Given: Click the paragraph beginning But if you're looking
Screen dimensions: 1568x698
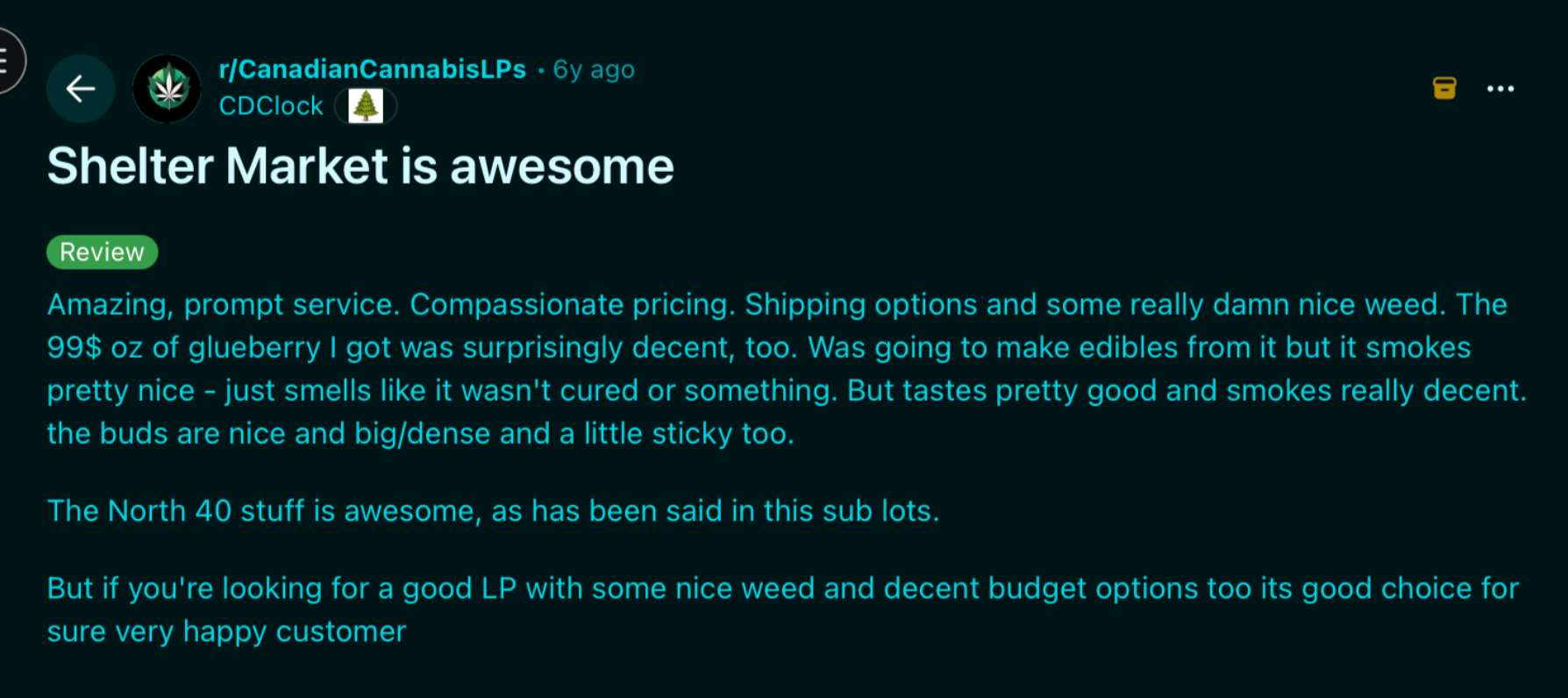Looking at the screenshot, I should tap(782, 609).
